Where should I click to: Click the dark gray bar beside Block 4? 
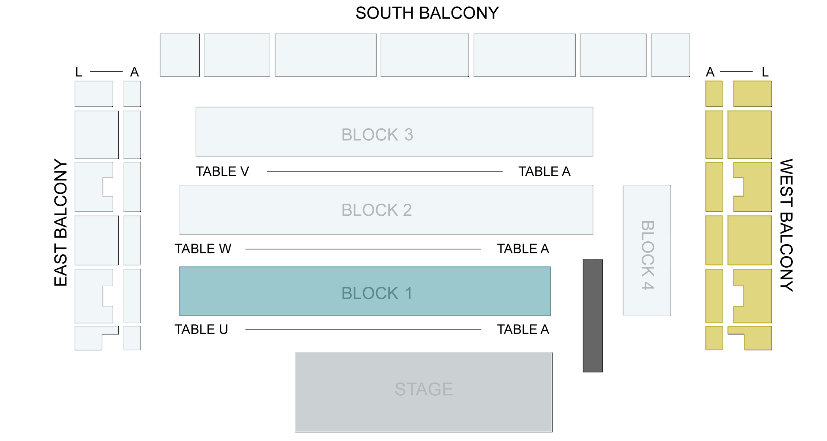(x=593, y=315)
